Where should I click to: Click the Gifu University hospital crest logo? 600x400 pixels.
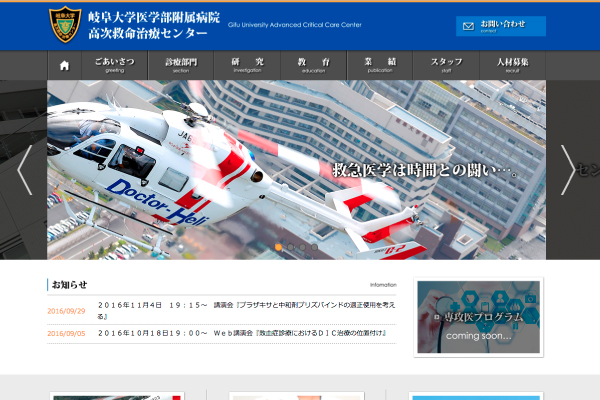(65, 25)
